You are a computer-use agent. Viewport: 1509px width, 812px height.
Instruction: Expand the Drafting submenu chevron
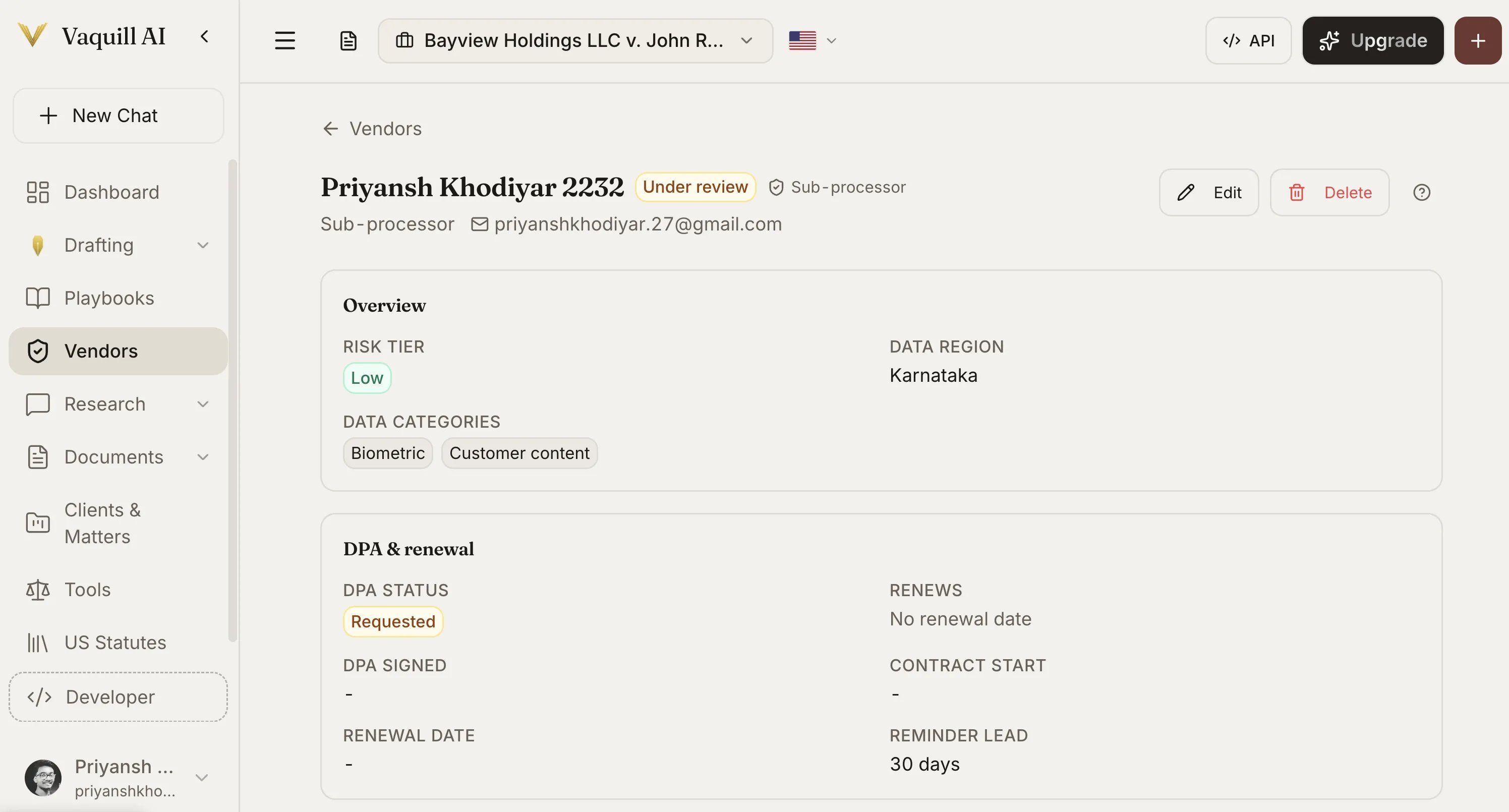pos(203,246)
